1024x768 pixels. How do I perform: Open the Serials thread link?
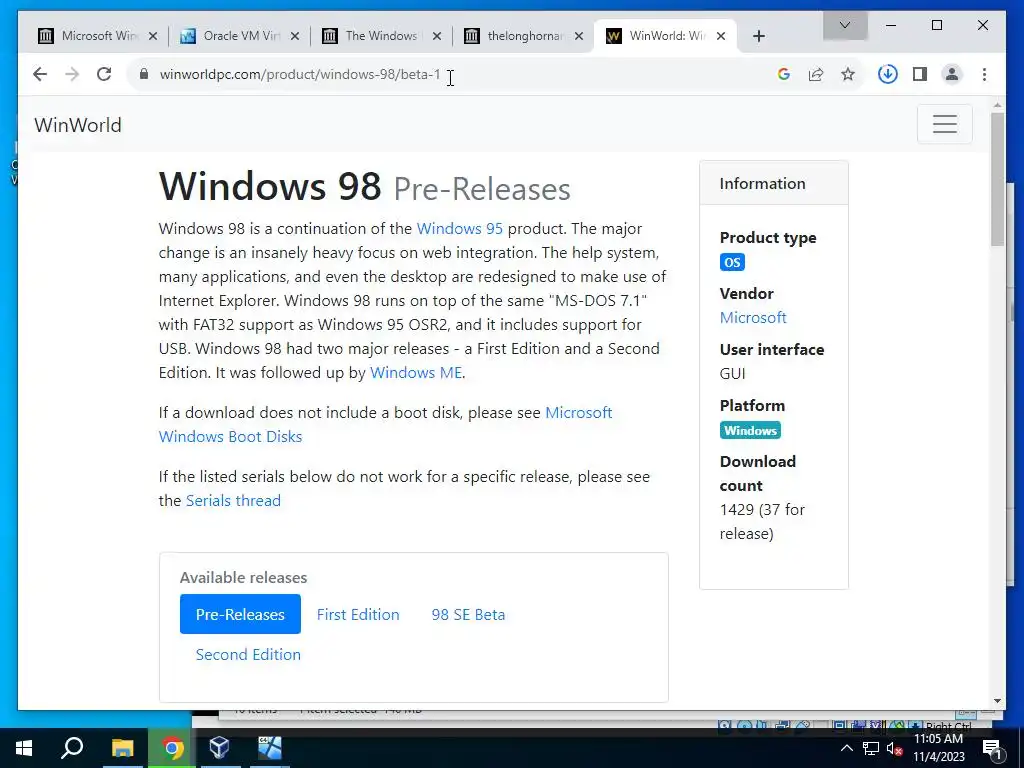[233, 500]
